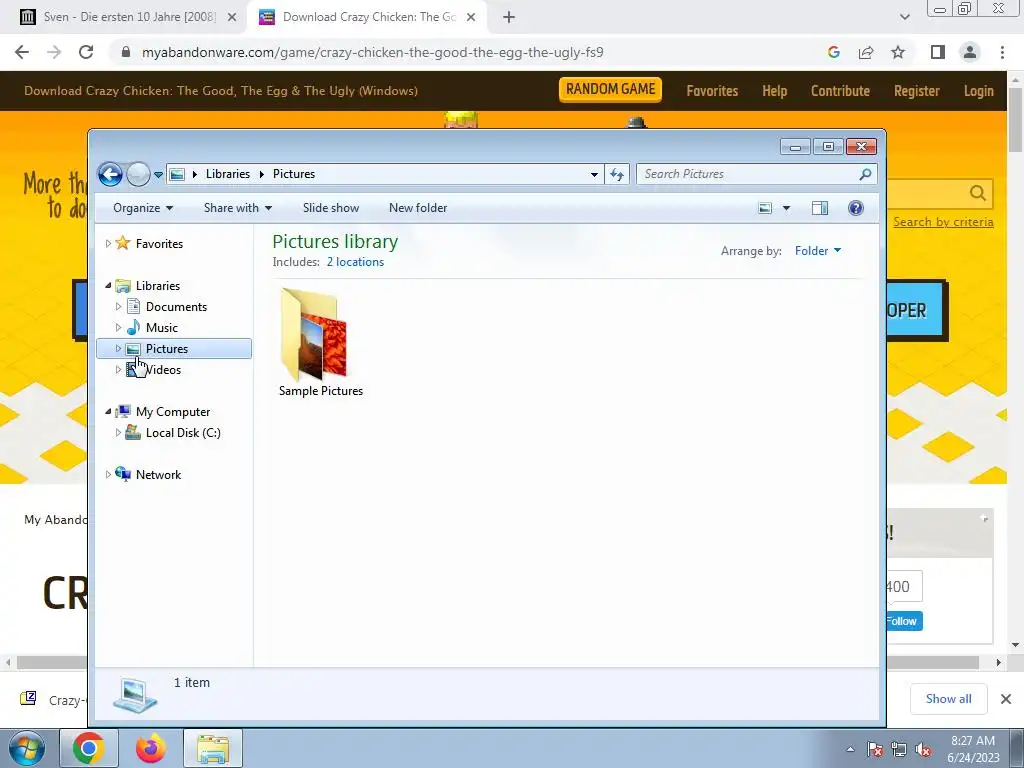This screenshot has width=1024, height=768.
Task: Open the Favorites link on the website header
Action: [712, 91]
